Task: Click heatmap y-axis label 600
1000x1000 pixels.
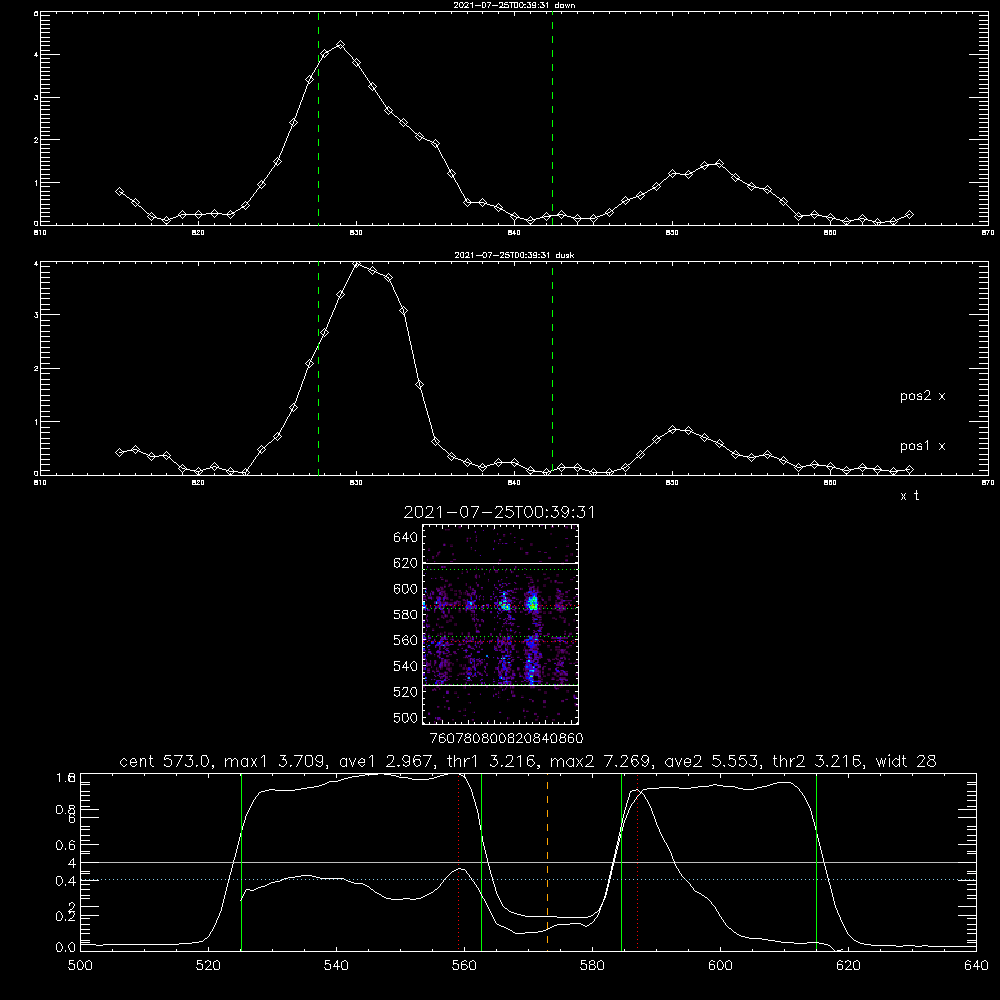Action: (406, 589)
